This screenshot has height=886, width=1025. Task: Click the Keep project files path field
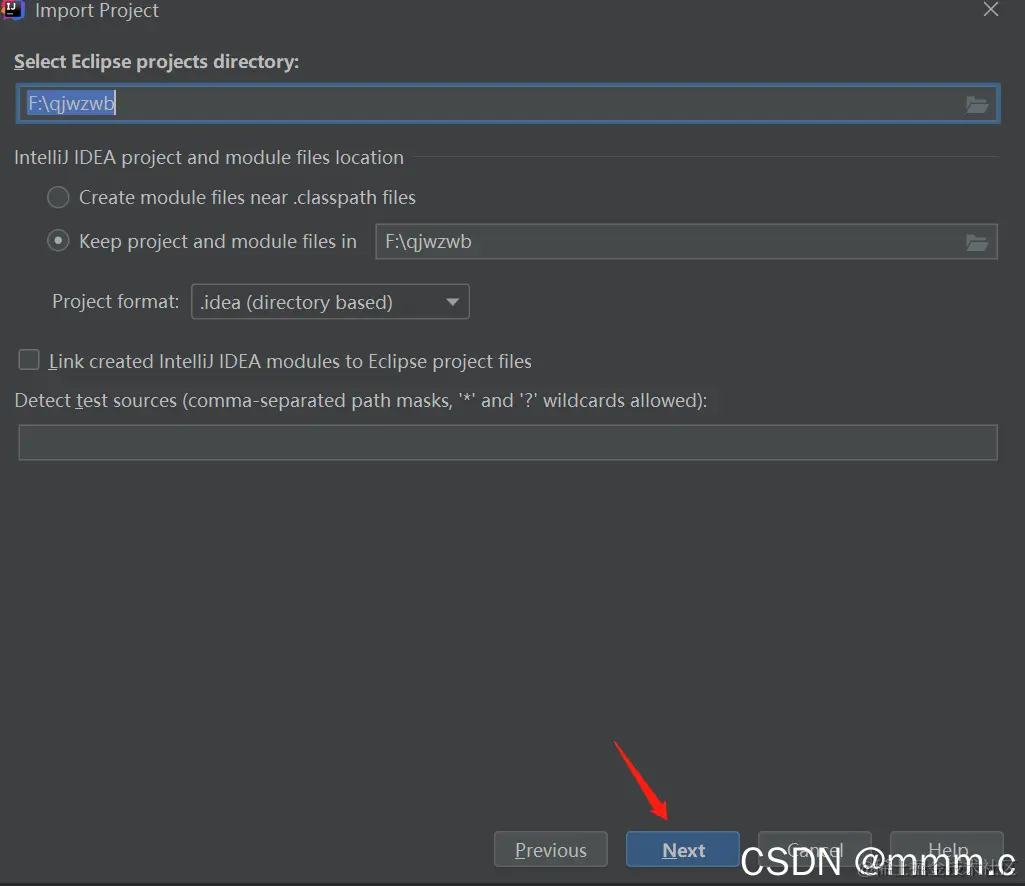coord(686,241)
